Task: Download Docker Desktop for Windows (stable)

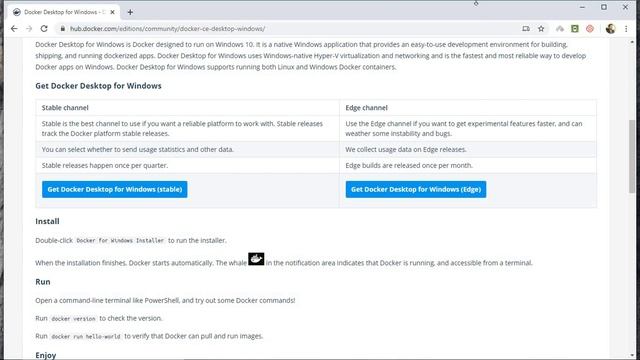Action: click(115, 189)
